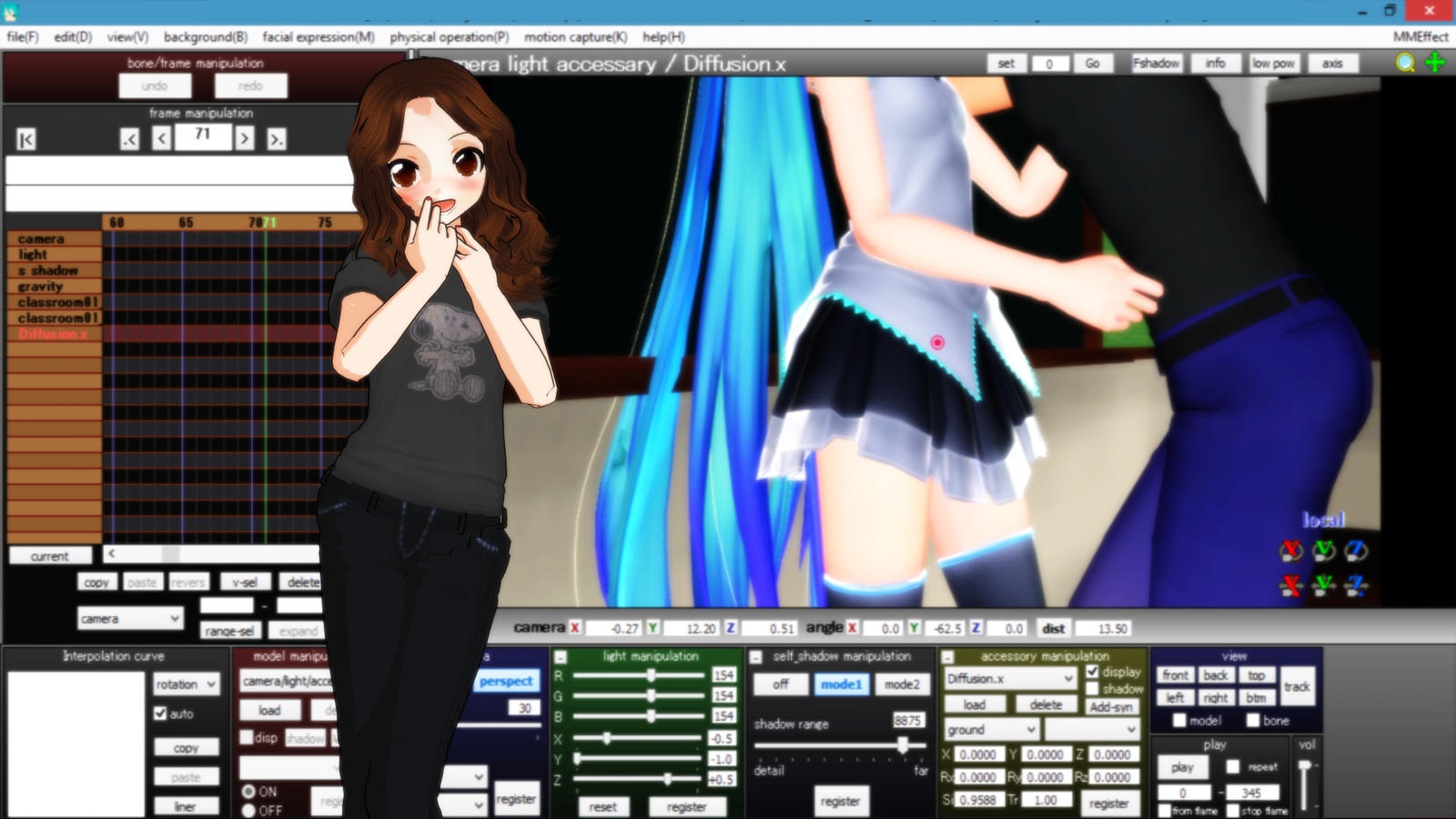Screen dimensions: 1456x819
Task: Click the physical operation(P) menu
Action: 449,37
